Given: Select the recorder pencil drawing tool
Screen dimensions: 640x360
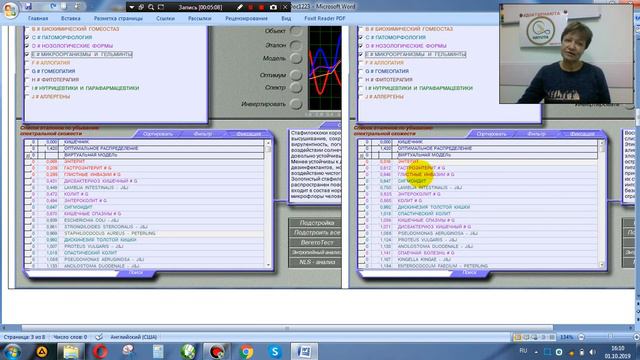Looking at the screenshot, I should tap(240, 7).
